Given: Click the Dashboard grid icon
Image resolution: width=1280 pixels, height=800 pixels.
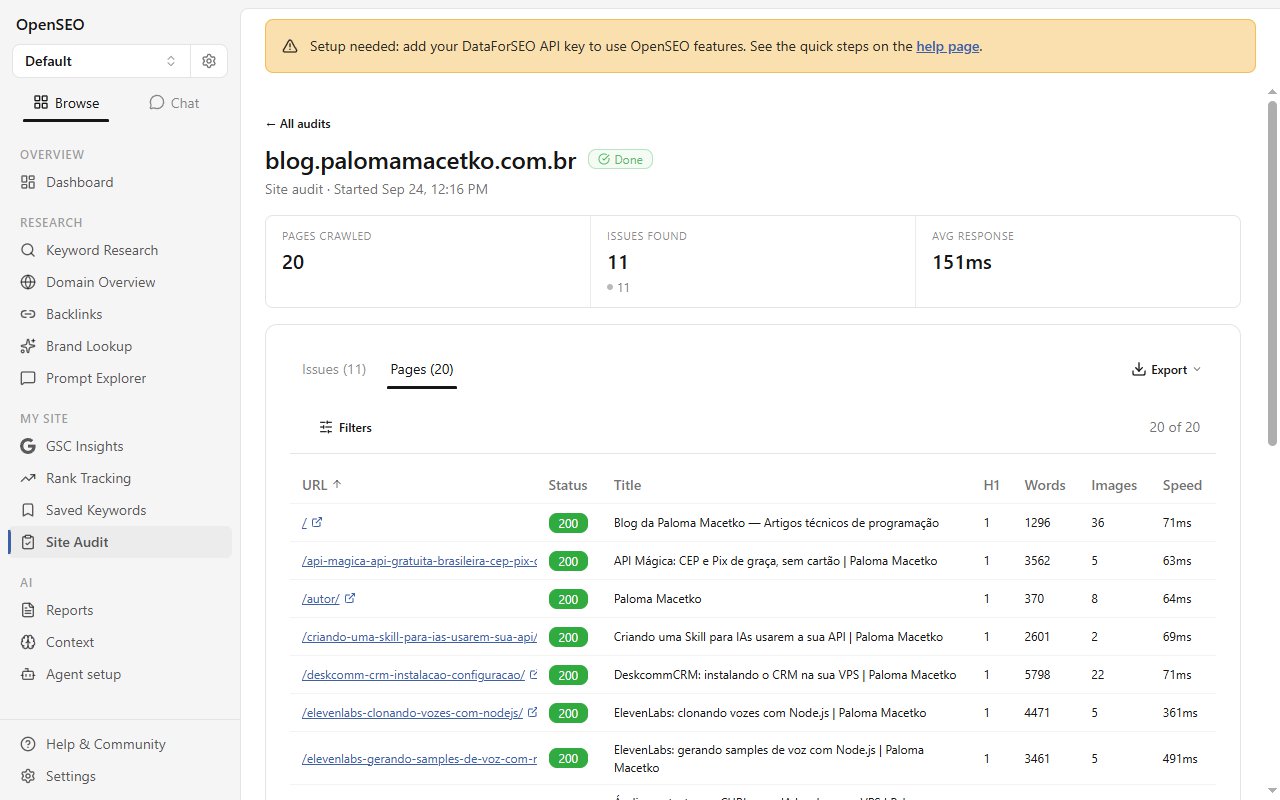Looking at the screenshot, I should coord(28,182).
